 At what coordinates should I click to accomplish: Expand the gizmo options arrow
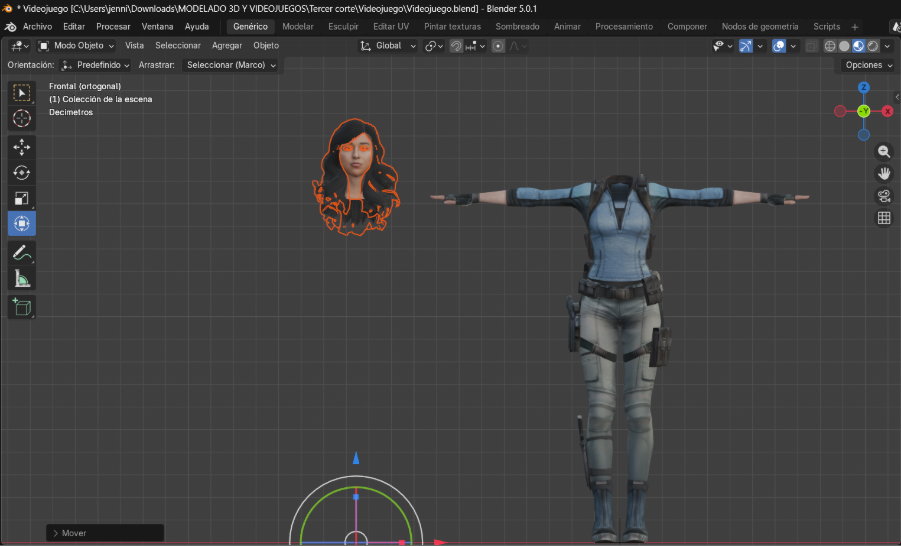pos(760,46)
